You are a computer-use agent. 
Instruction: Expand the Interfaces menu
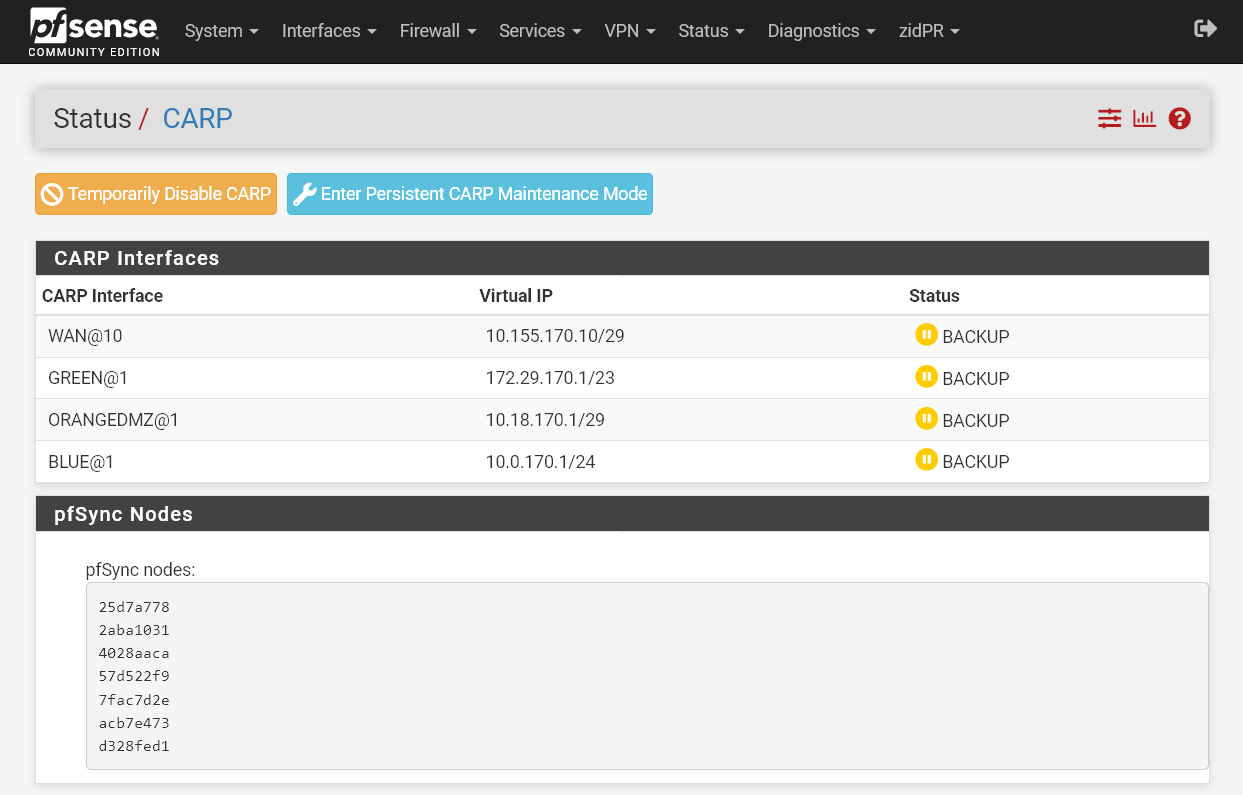322,31
